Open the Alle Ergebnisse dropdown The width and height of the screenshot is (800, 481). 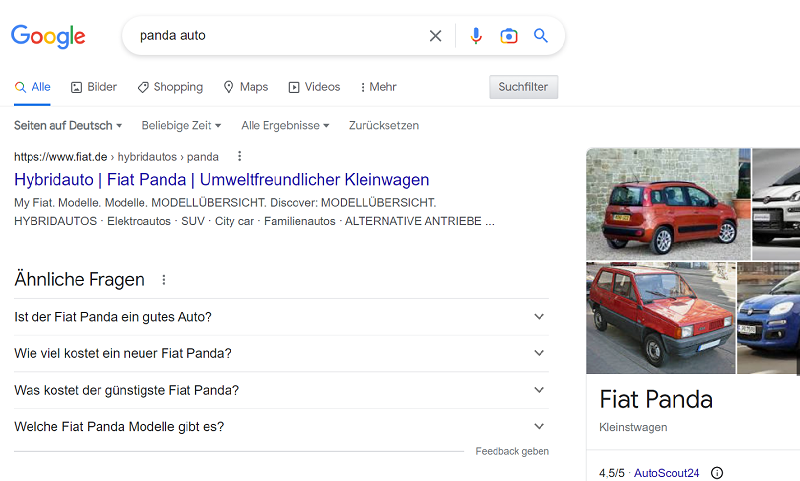click(285, 126)
